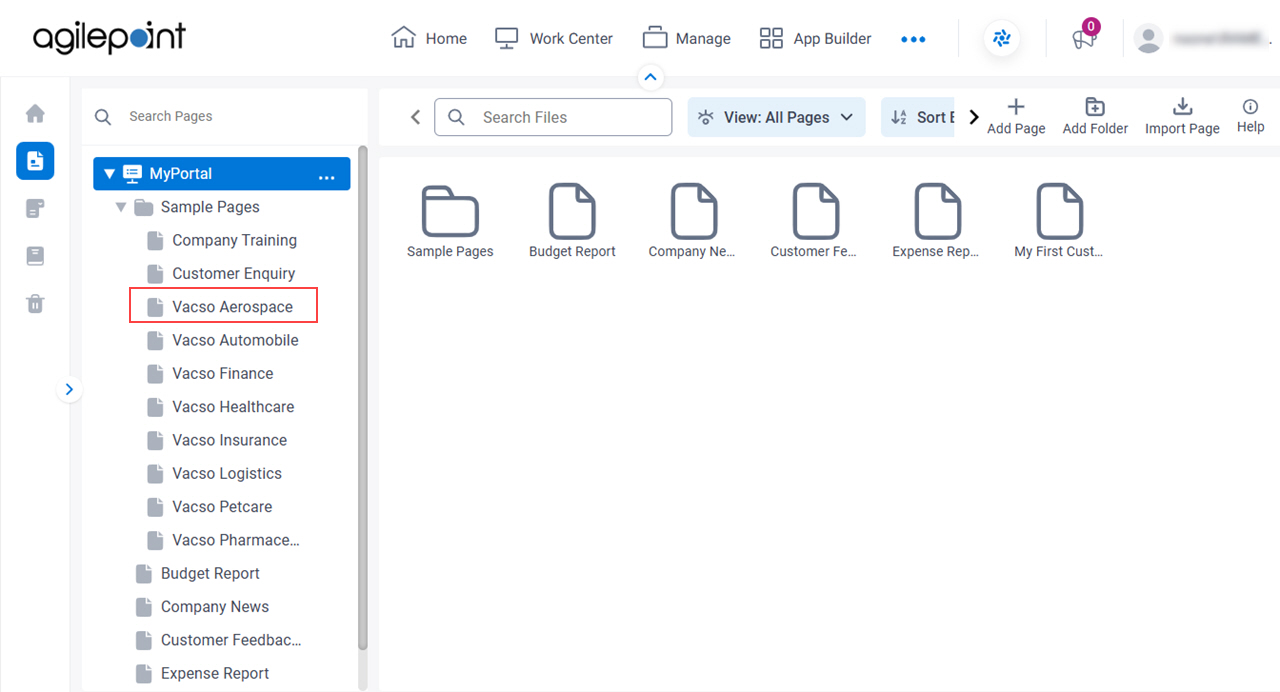Open the Budget Report file icon
The height and width of the screenshot is (692, 1280).
click(x=572, y=221)
